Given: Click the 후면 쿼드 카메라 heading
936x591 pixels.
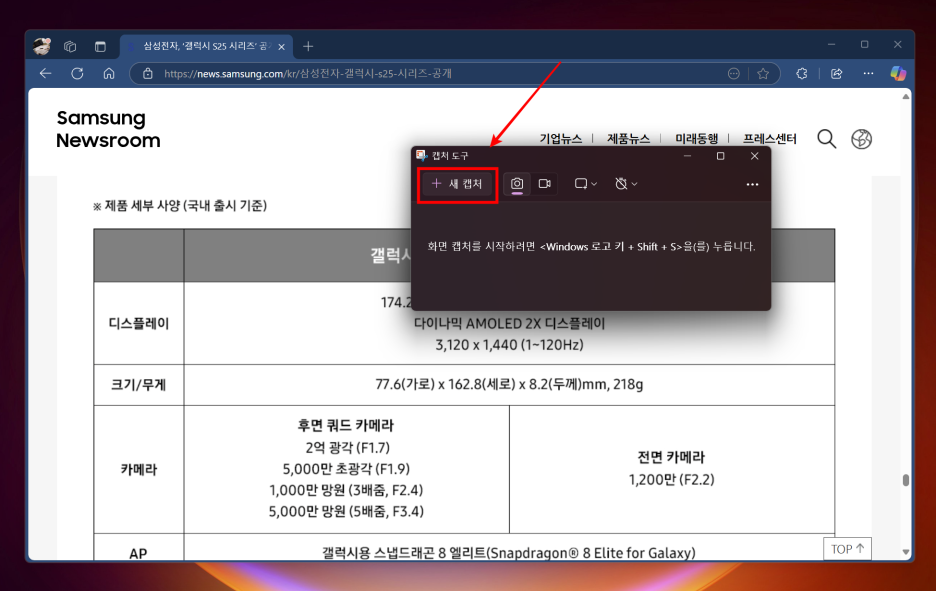Looking at the screenshot, I should (x=346, y=426).
